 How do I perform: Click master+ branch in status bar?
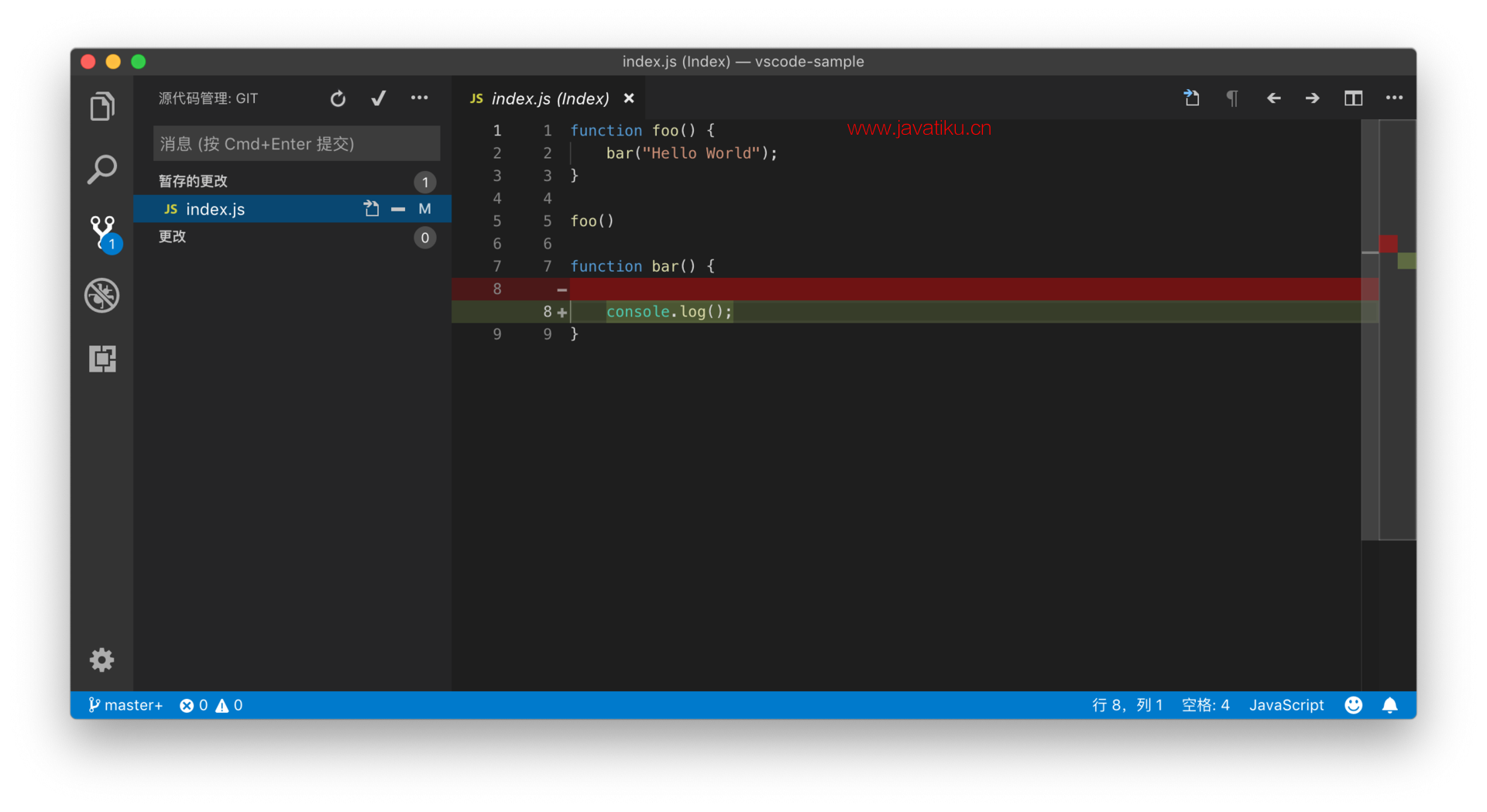pyautogui.click(x=125, y=705)
